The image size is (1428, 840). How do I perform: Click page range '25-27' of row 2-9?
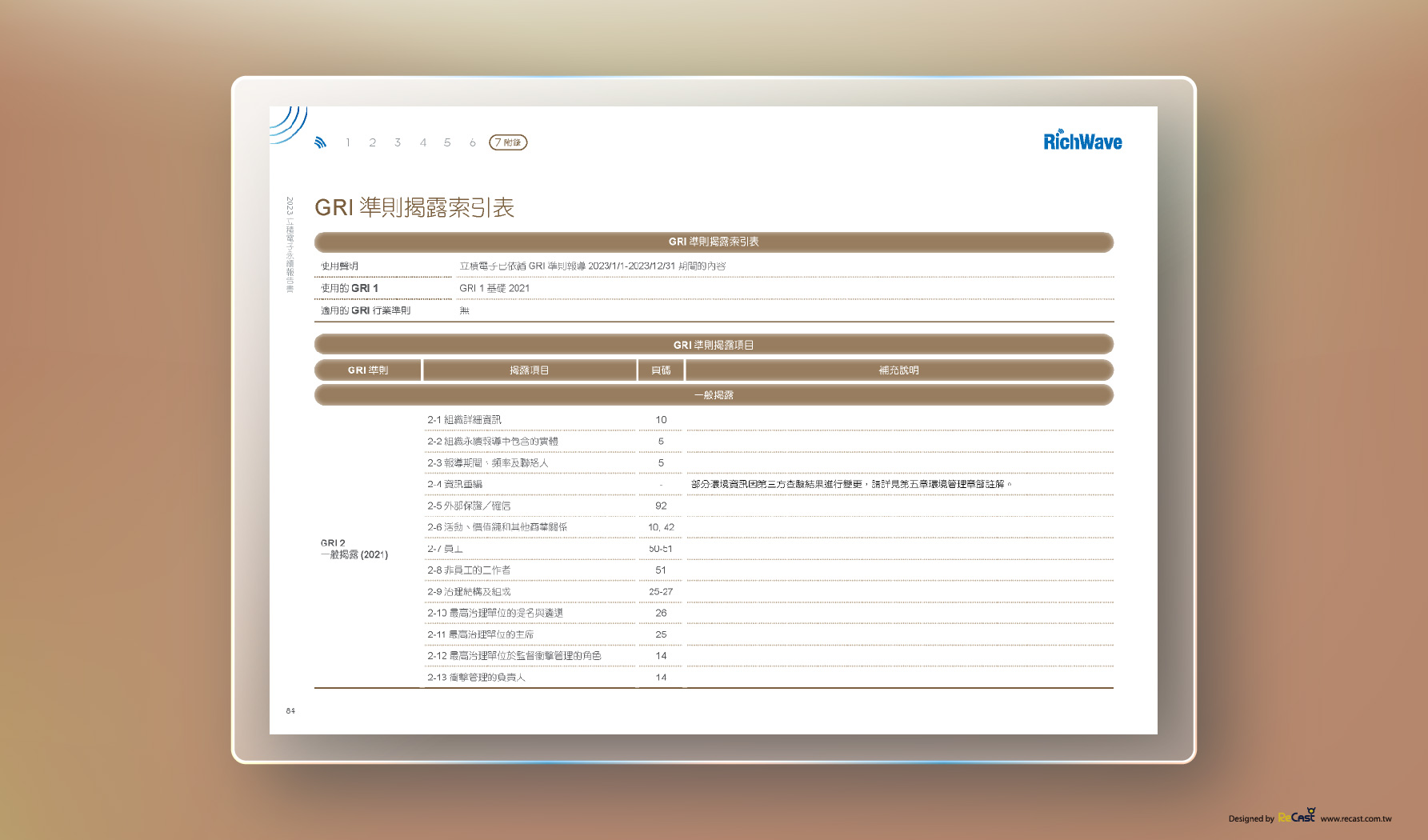coord(661,592)
